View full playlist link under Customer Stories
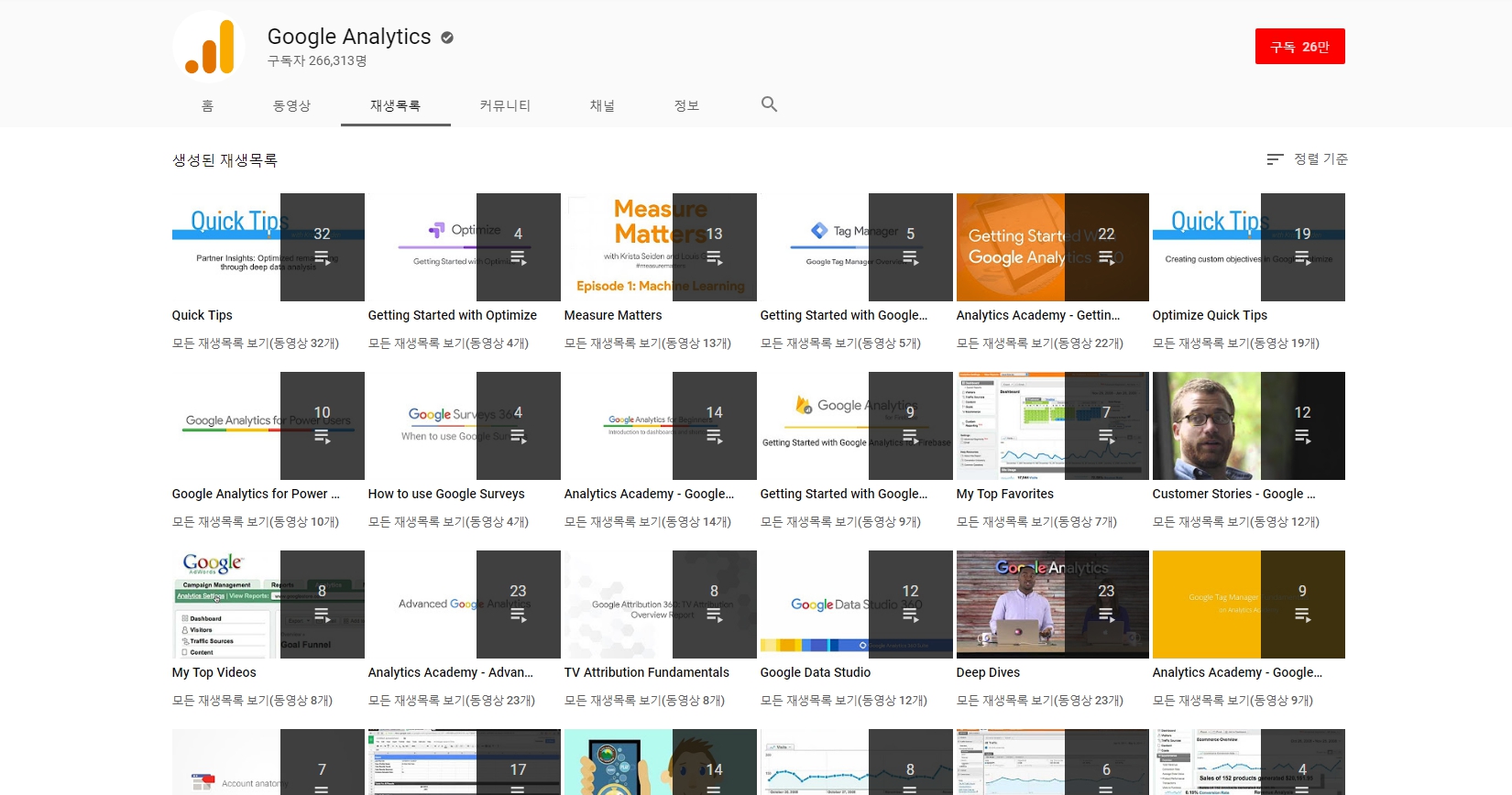This screenshot has width=1512, height=795. coord(1236,522)
